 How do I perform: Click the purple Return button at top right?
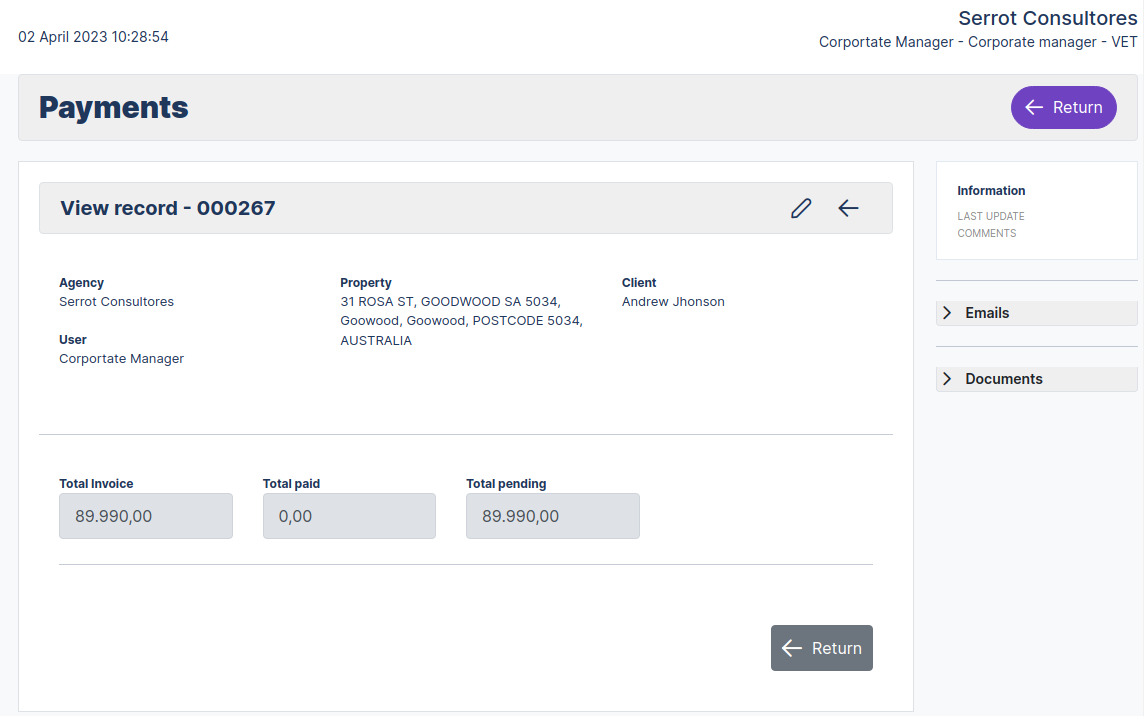tap(1063, 107)
